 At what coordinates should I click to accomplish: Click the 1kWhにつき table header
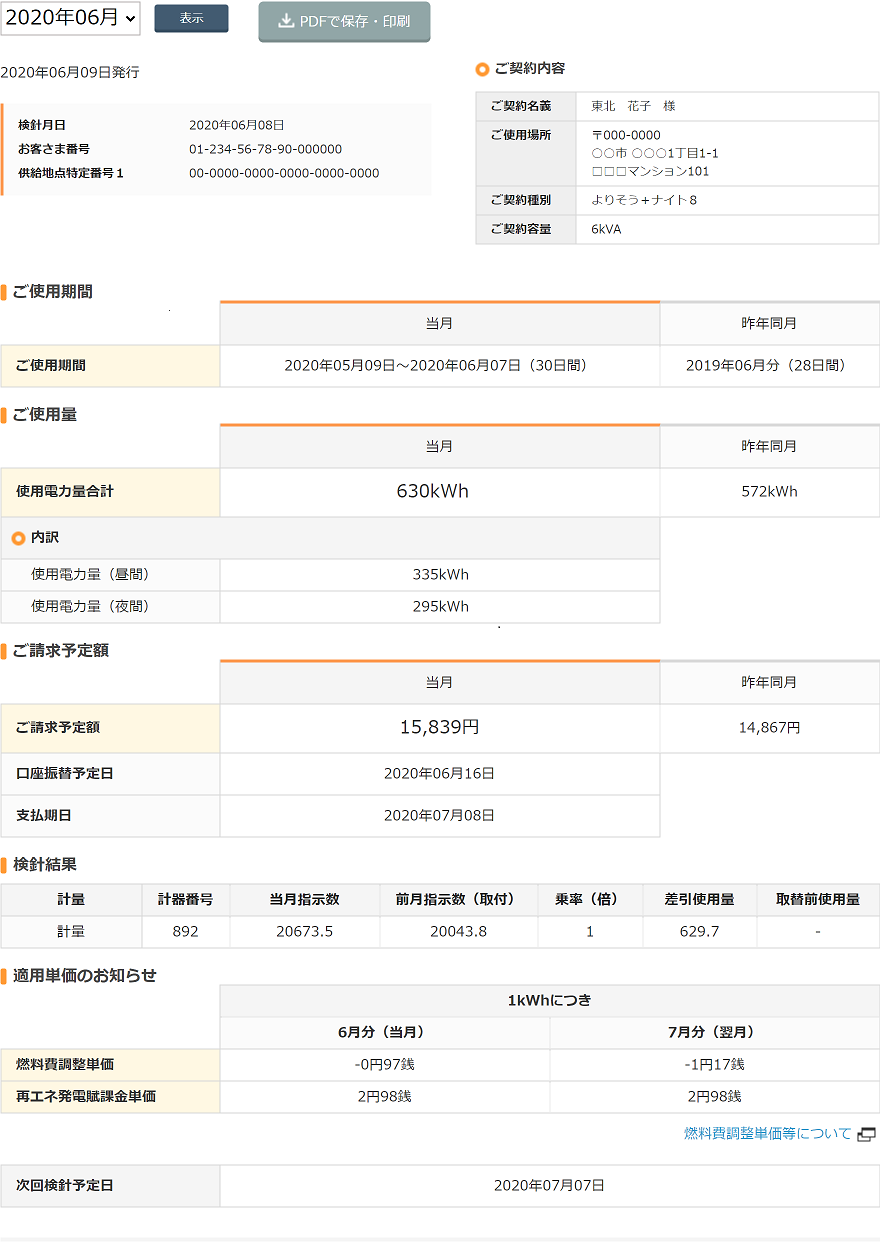click(x=550, y=1001)
